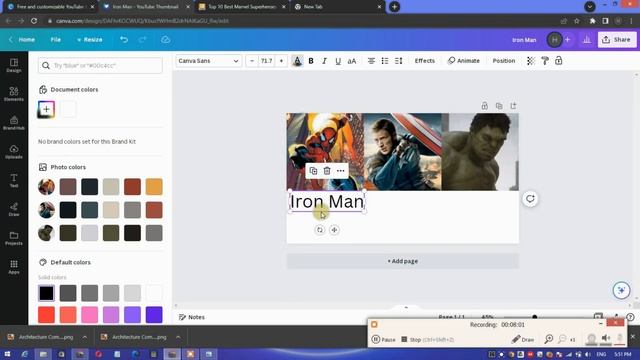Change text alignment
Image resolution: width=640 pixels, height=360 pixels.
[x=371, y=61]
